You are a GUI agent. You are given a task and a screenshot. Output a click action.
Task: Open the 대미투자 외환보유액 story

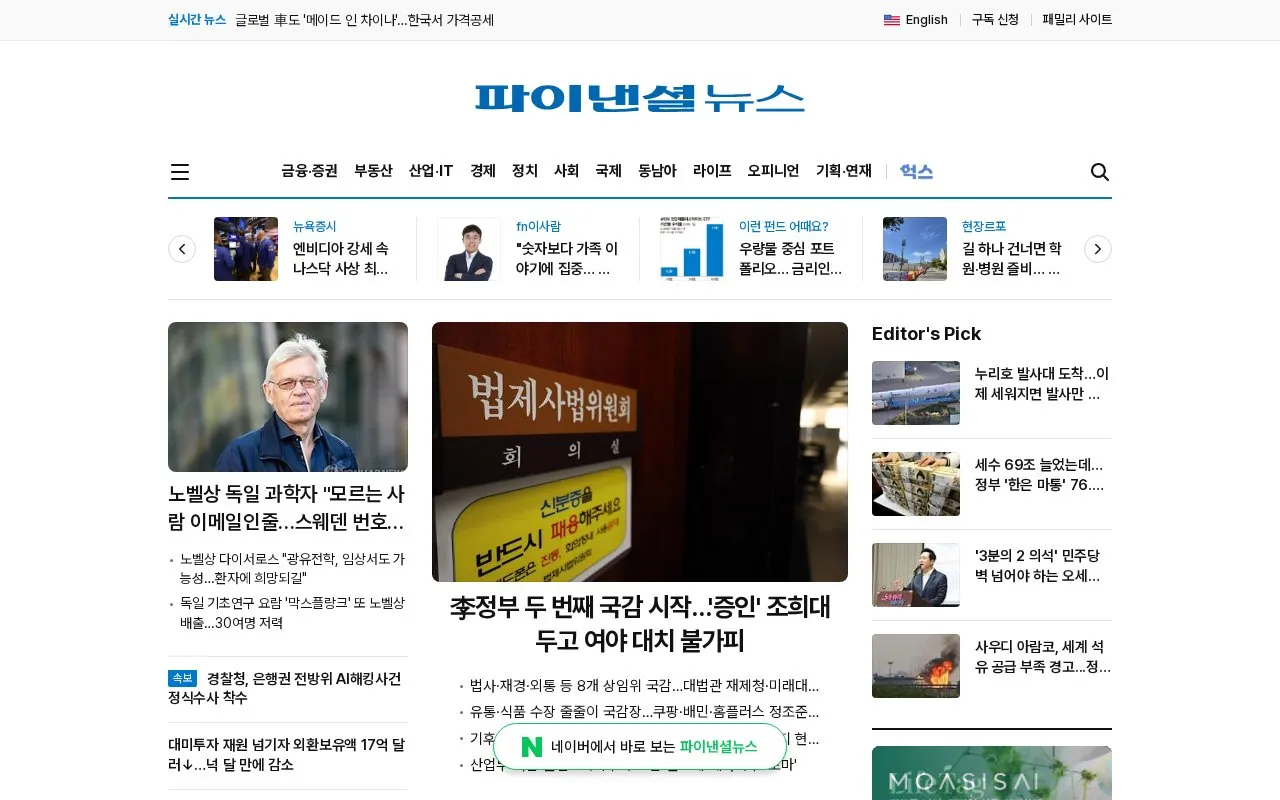pyautogui.click(x=288, y=755)
